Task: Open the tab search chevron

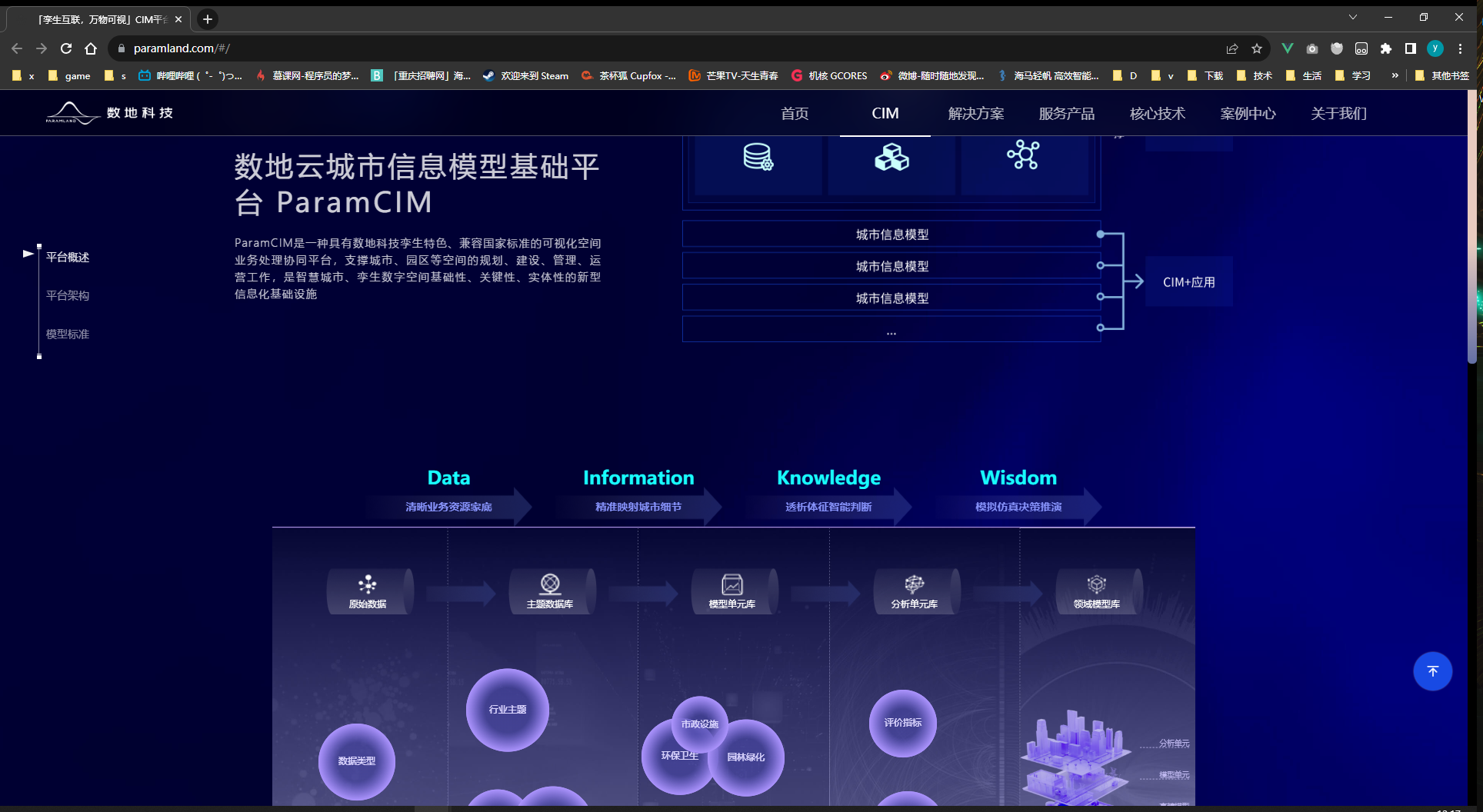Action: tap(1353, 17)
